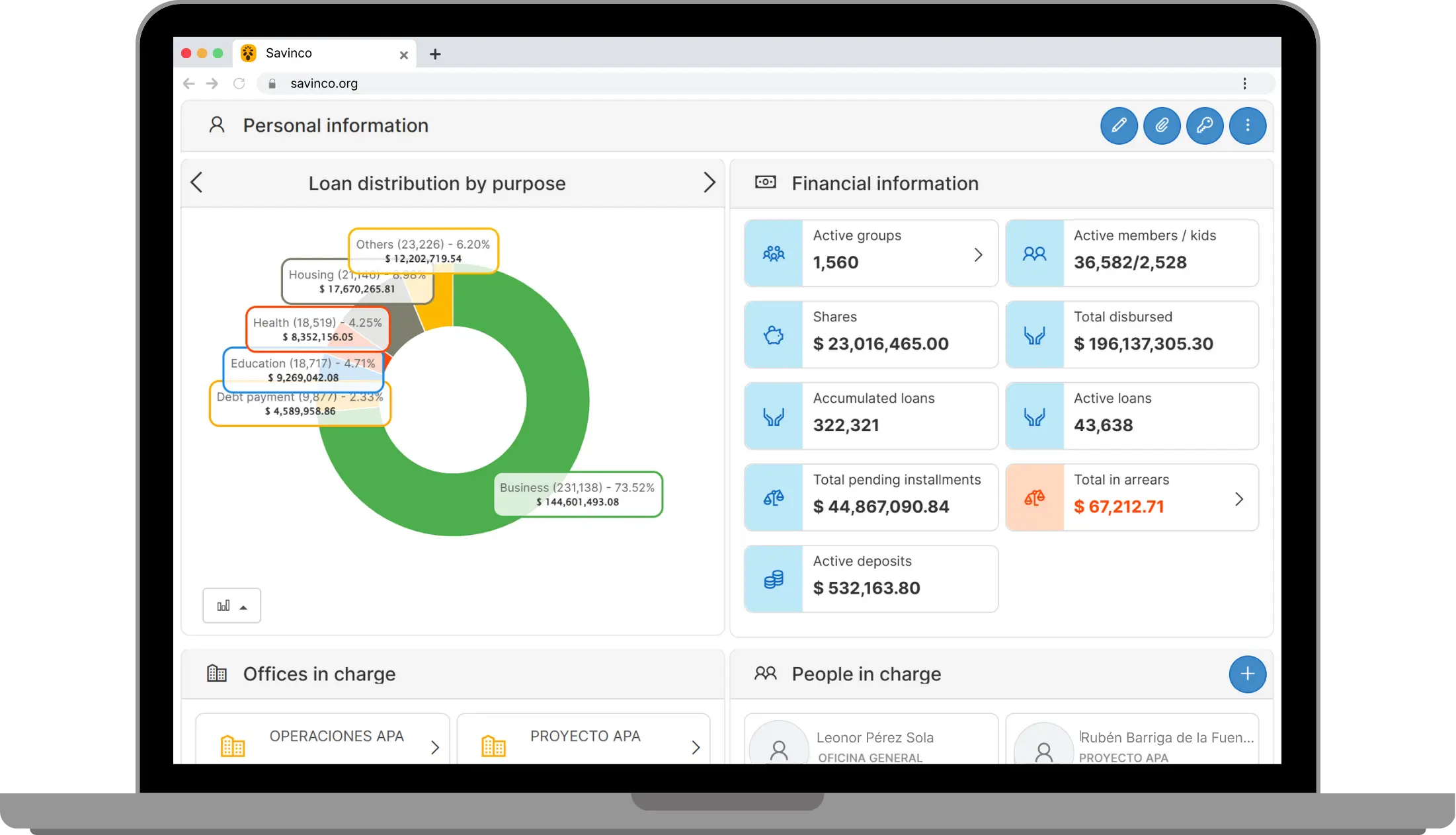
Task: Open a new browser tab
Action: click(435, 54)
